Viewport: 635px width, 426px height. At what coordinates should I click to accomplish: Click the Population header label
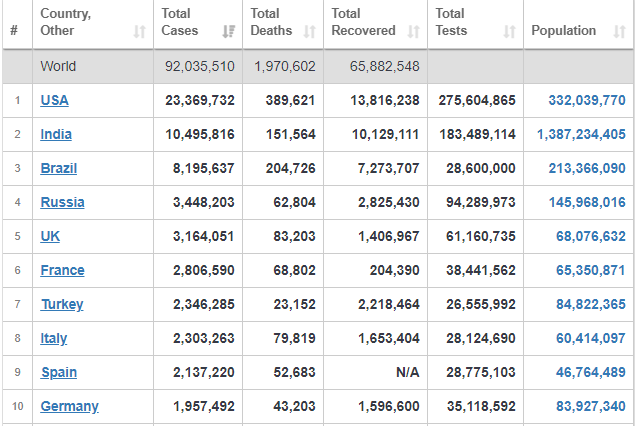click(563, 30)
